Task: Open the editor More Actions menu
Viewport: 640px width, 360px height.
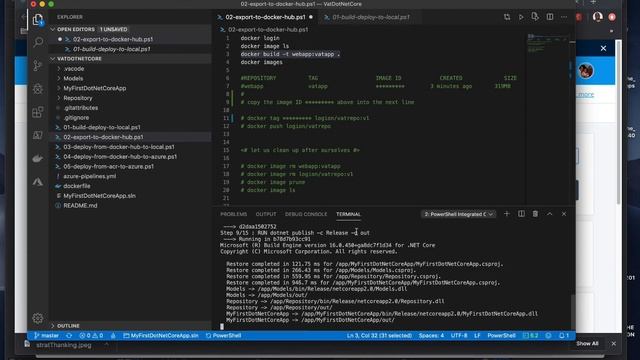Action: 564,17
